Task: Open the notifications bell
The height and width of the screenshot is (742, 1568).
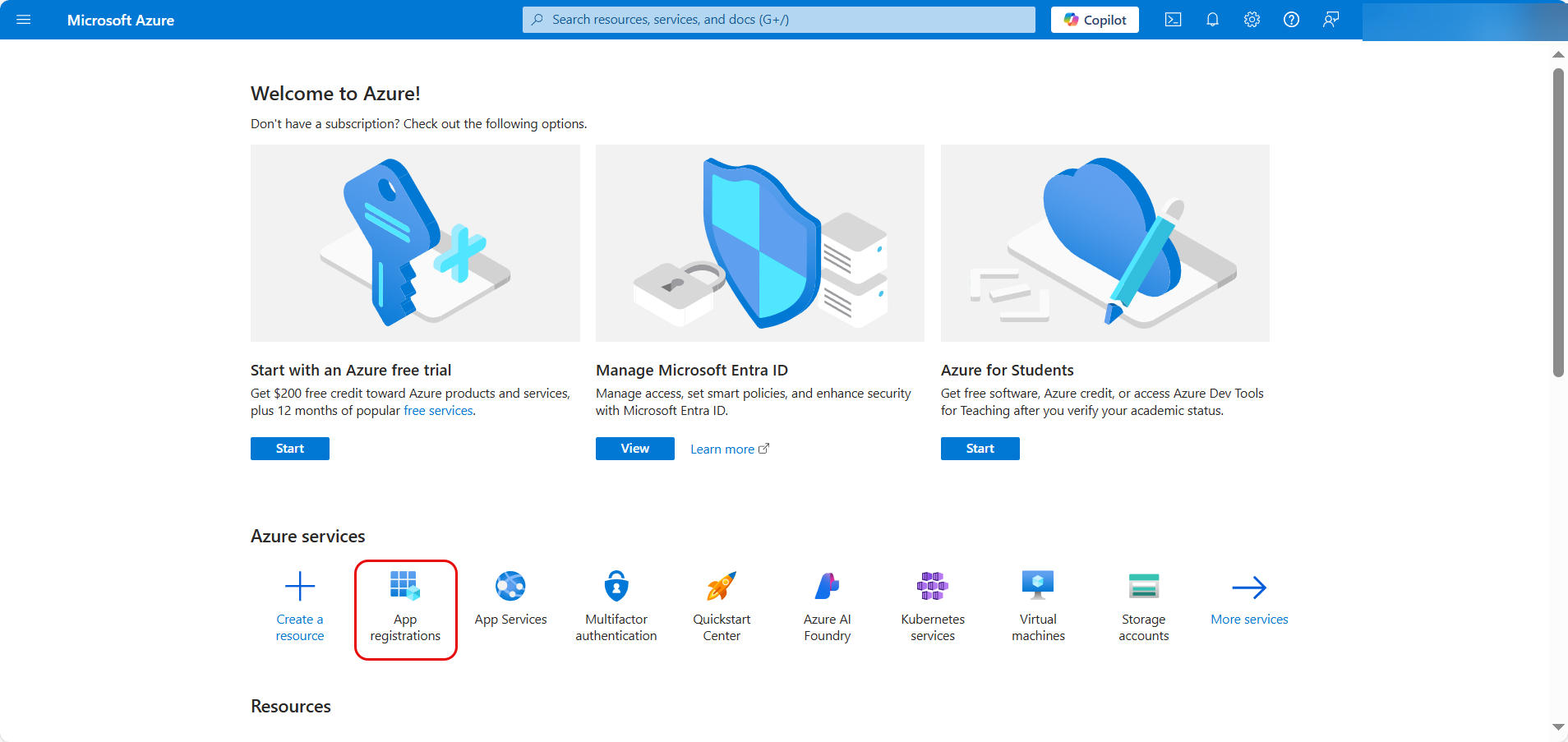Action: [1212, 20]
